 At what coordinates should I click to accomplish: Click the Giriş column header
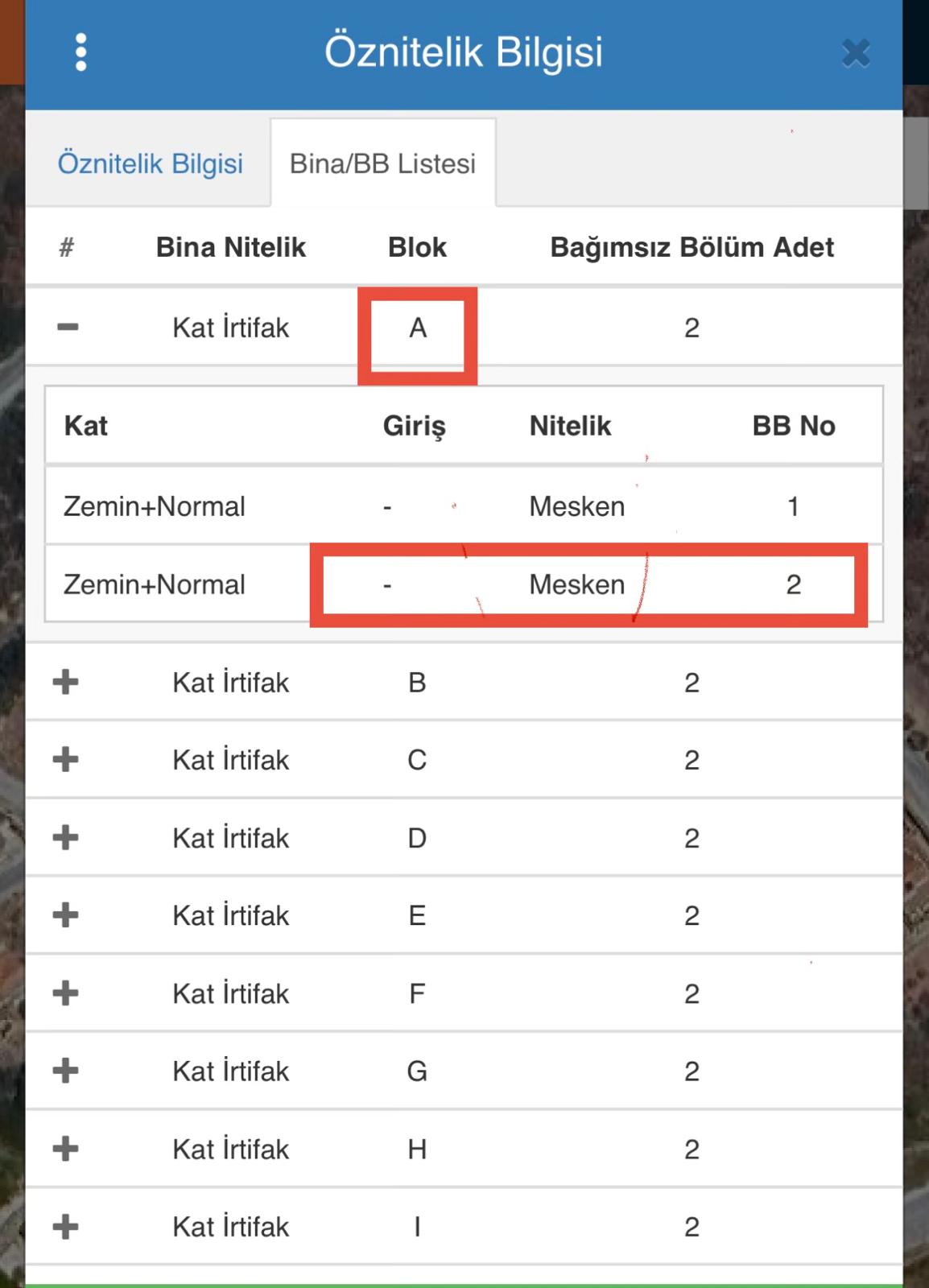(414, 426)
